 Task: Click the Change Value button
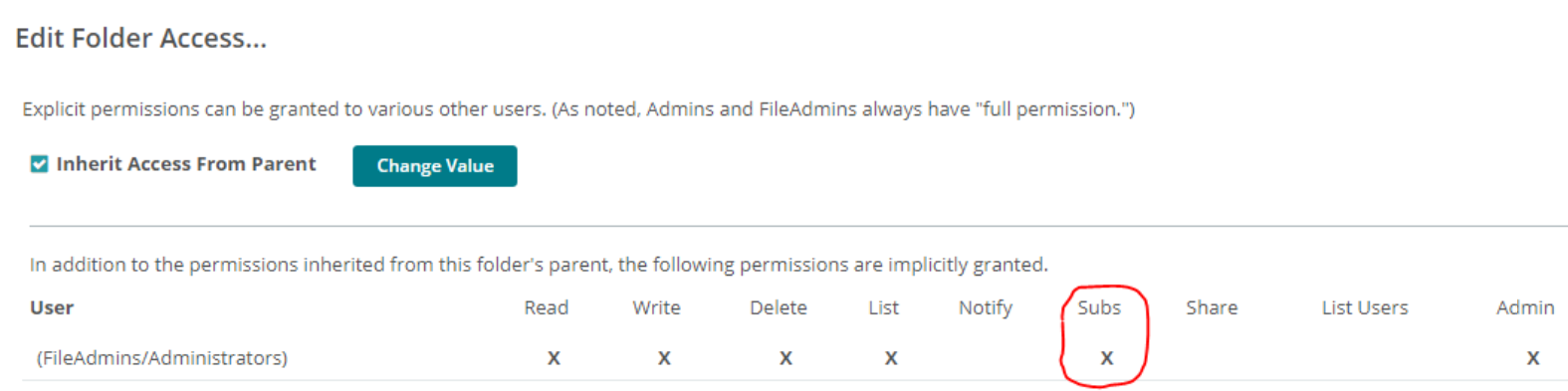(x=435, y=166)
